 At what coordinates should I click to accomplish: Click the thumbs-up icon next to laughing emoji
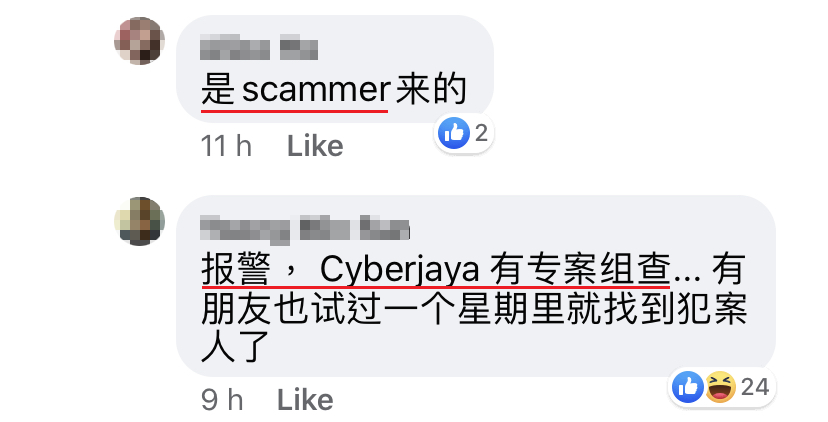(x=688, y=387)
